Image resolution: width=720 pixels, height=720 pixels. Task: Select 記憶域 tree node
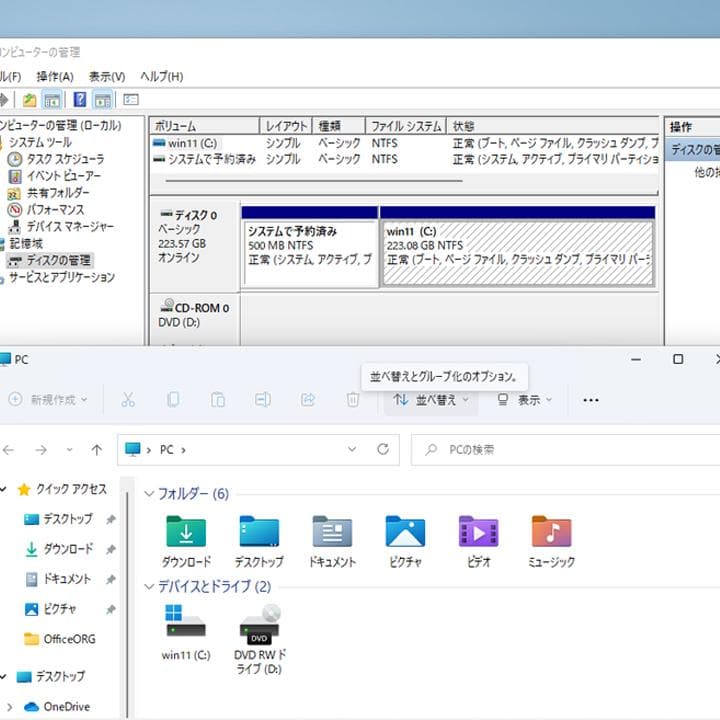pos(26,243)
